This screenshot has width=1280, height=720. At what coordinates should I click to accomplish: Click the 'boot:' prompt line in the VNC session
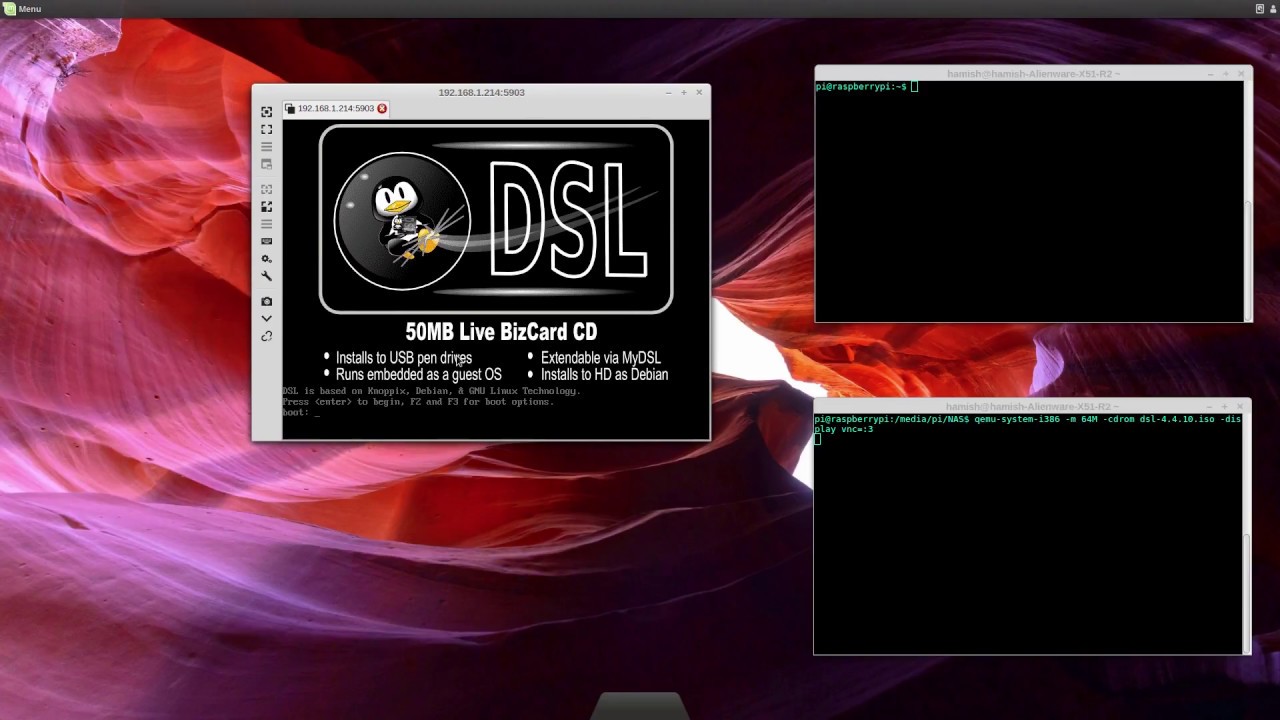pyautogui.click(x=301, y=412)
